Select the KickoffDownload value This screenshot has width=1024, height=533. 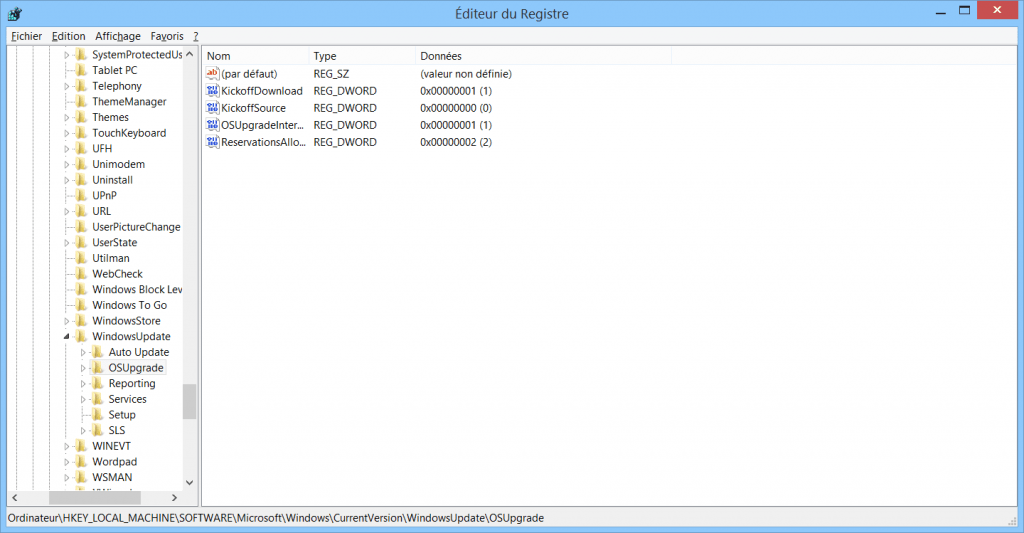pyautogui.click(x=262, y=91)
